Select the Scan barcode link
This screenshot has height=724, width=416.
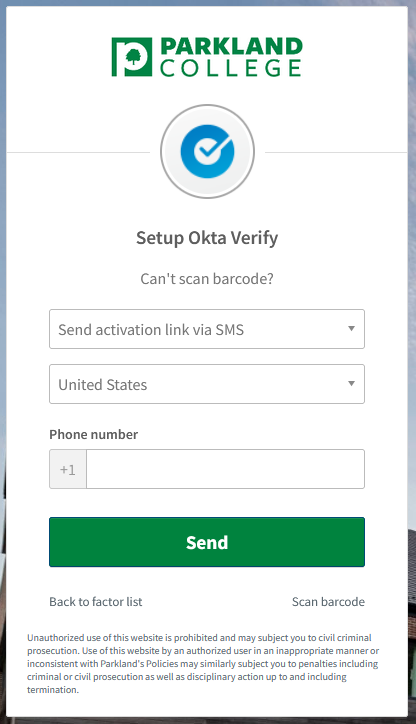click(328, 602)
